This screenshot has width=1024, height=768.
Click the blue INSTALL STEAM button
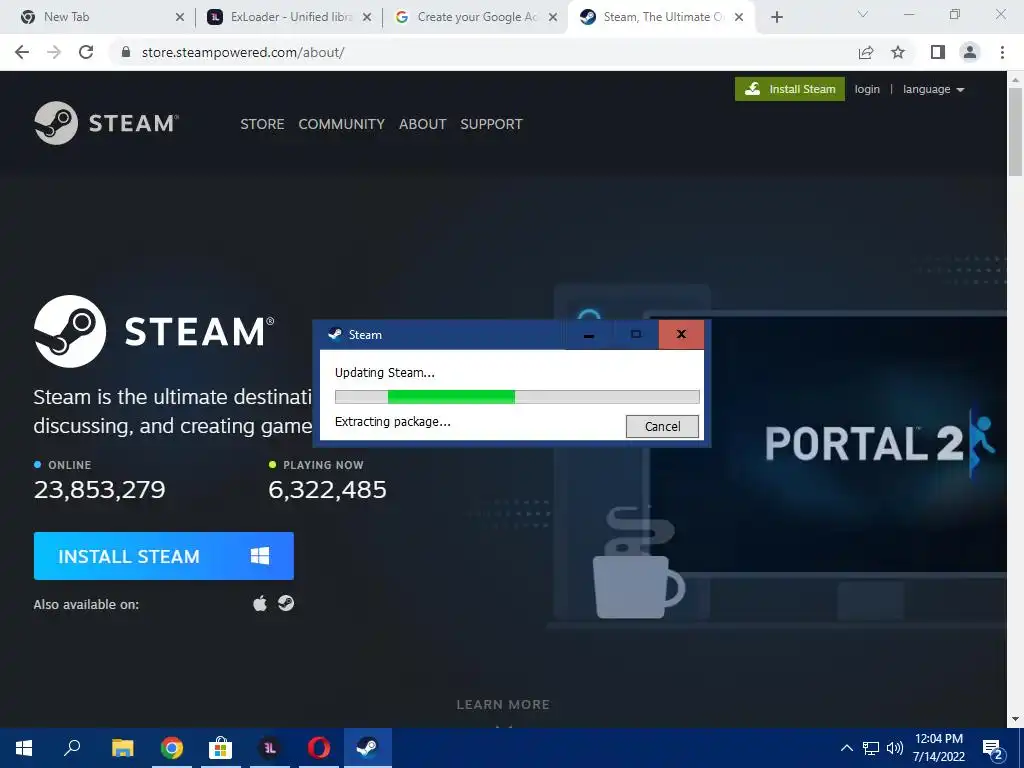click(x=163, y=556)
